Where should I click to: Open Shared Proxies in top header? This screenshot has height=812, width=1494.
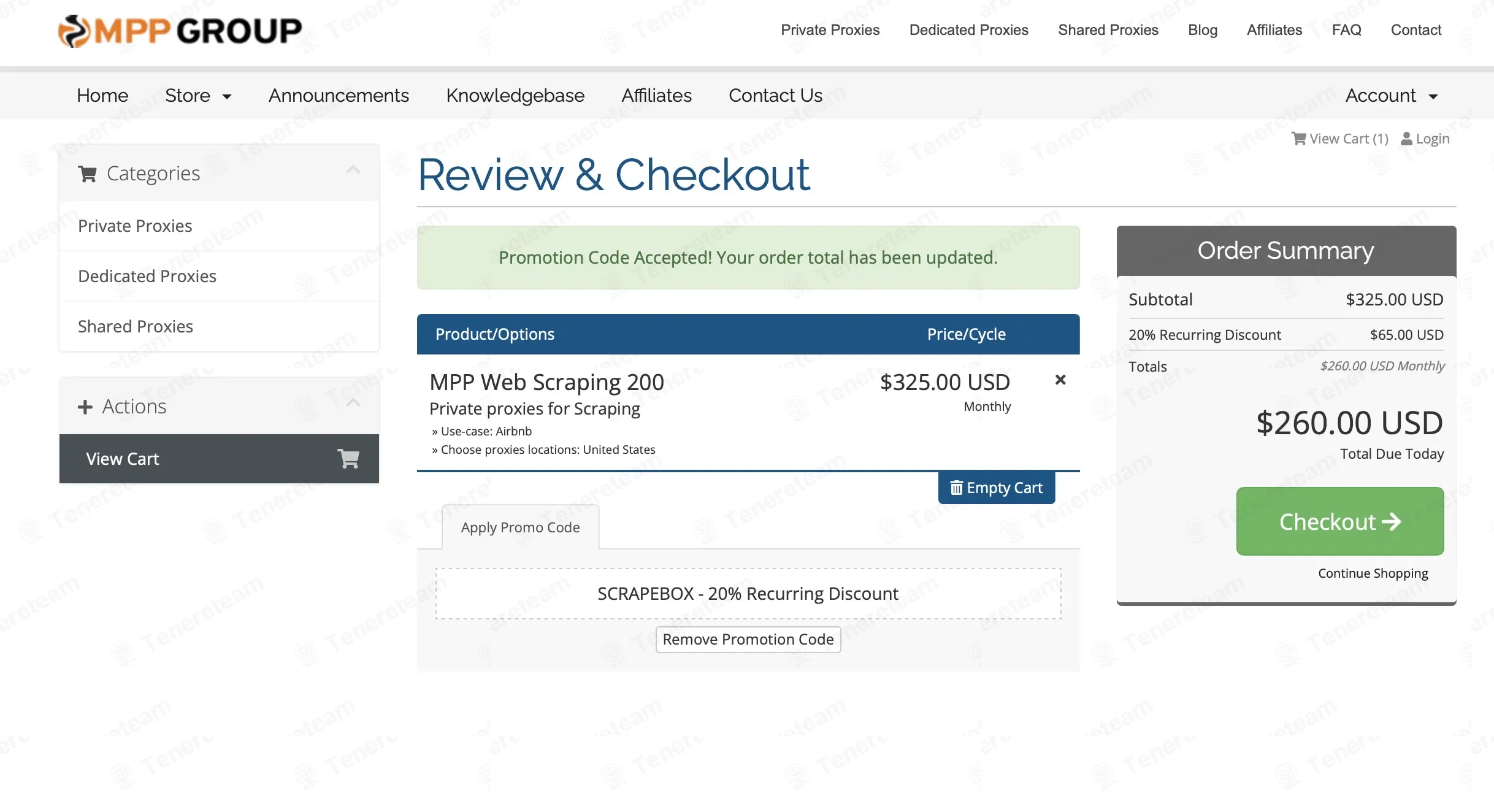pos(1108,30)
